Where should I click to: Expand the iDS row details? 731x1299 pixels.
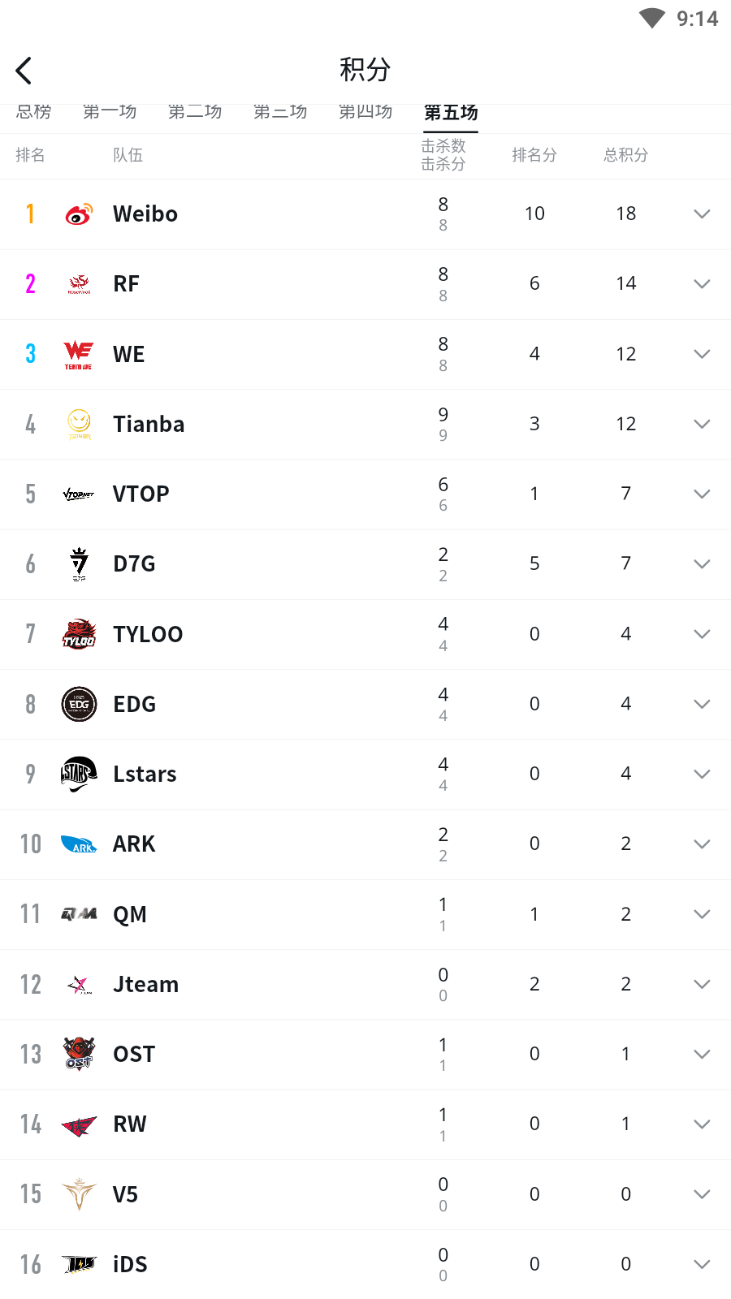[702, 1264]
